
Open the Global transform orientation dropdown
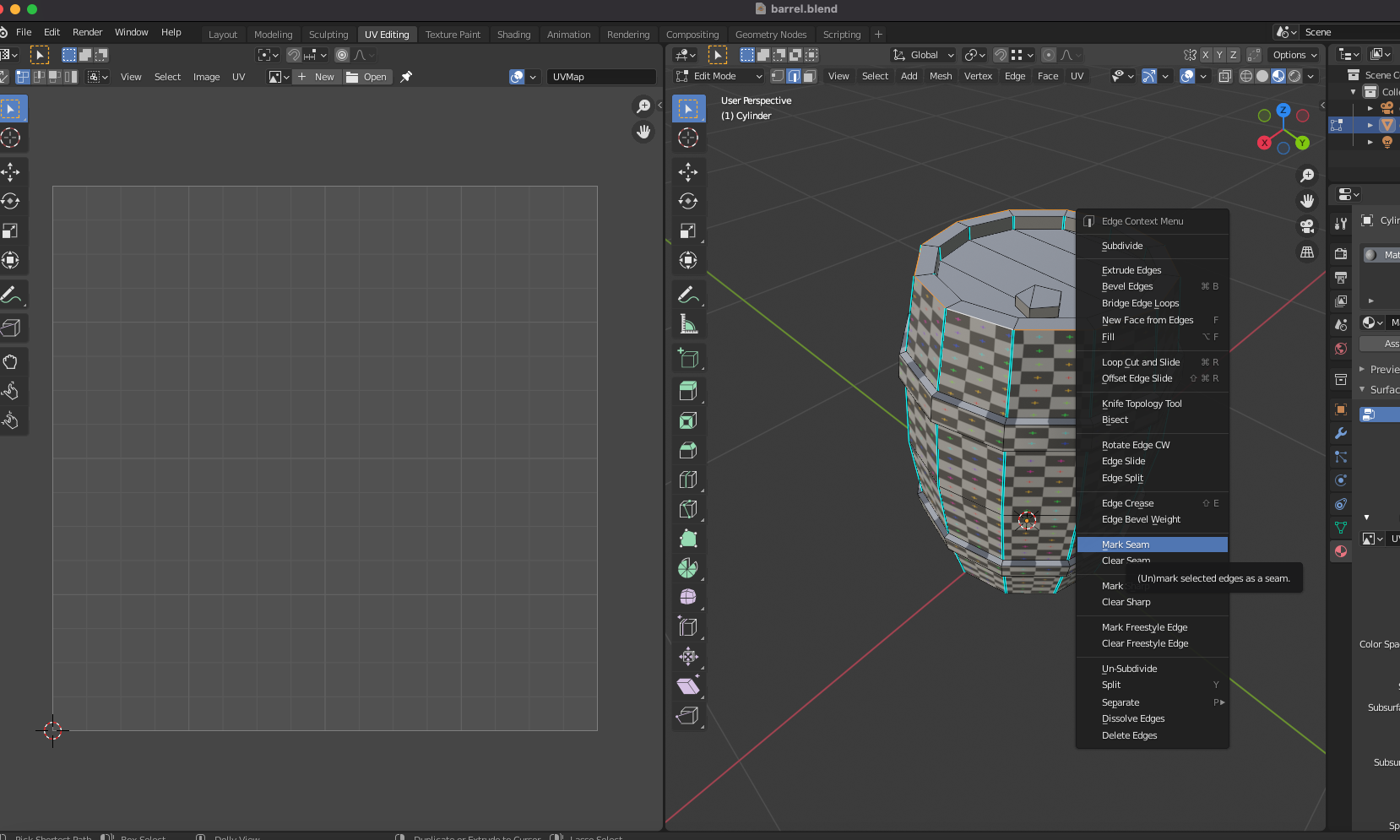[x=924, y=55]
